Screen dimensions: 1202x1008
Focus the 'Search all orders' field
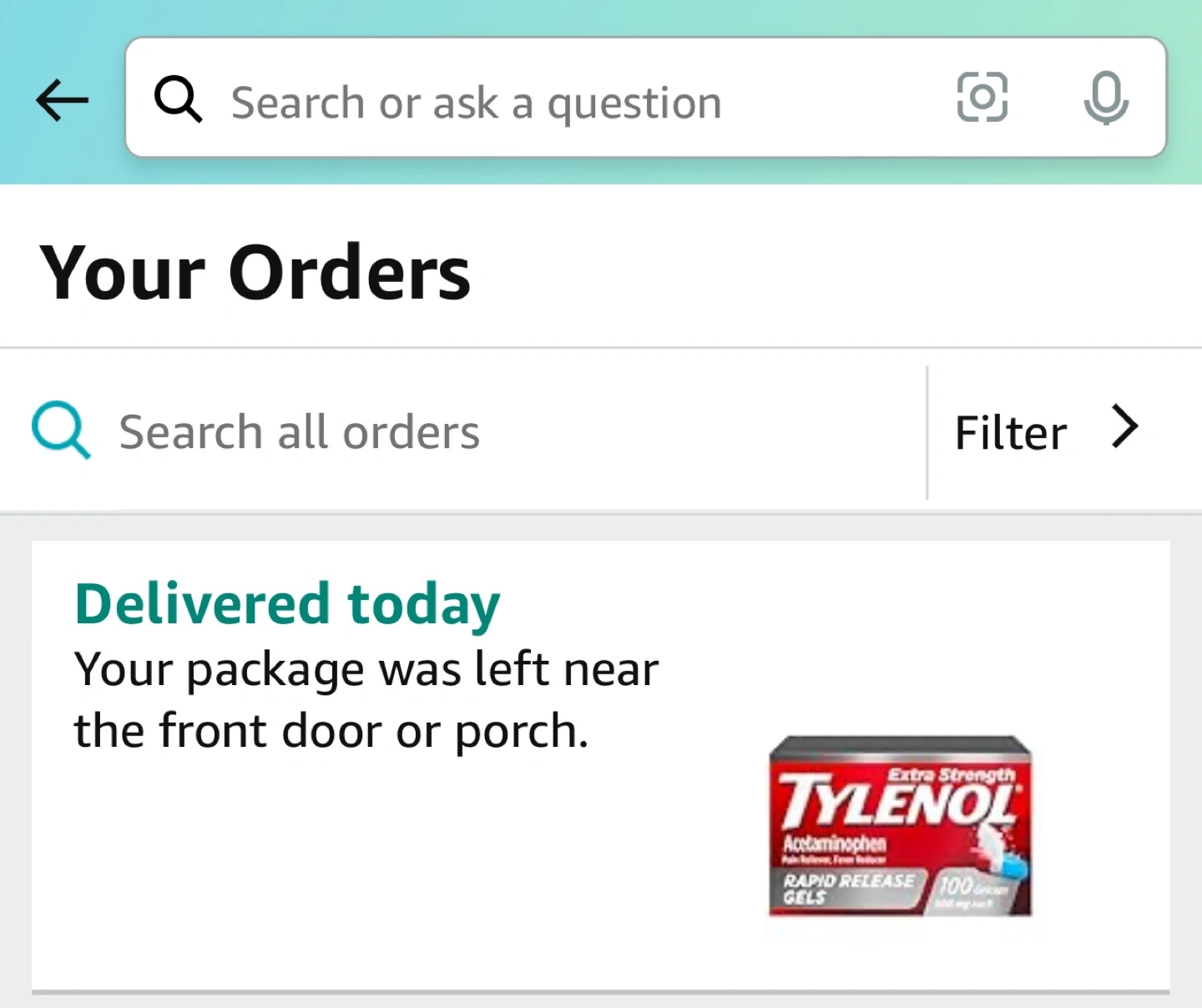click(463, 432)
